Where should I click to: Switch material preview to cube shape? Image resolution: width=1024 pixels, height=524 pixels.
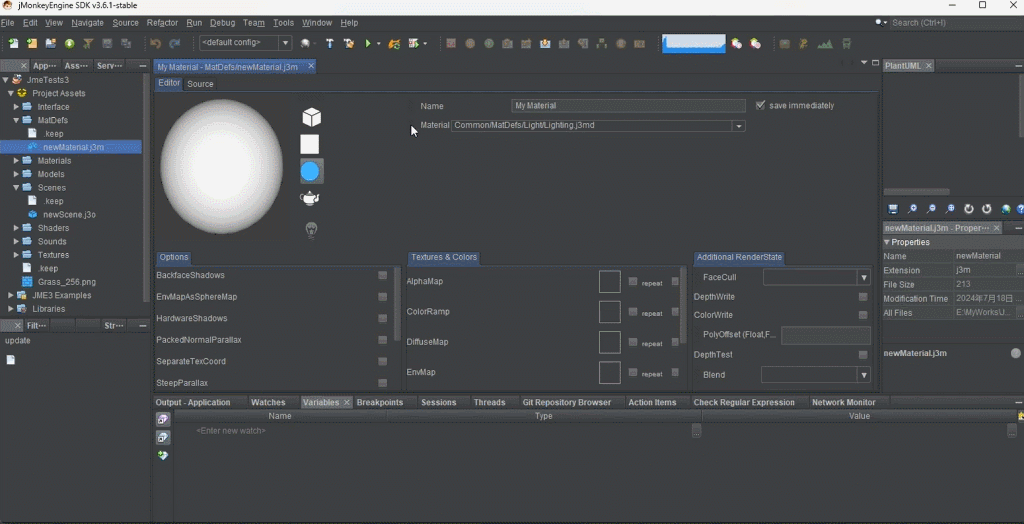point(312,117)
